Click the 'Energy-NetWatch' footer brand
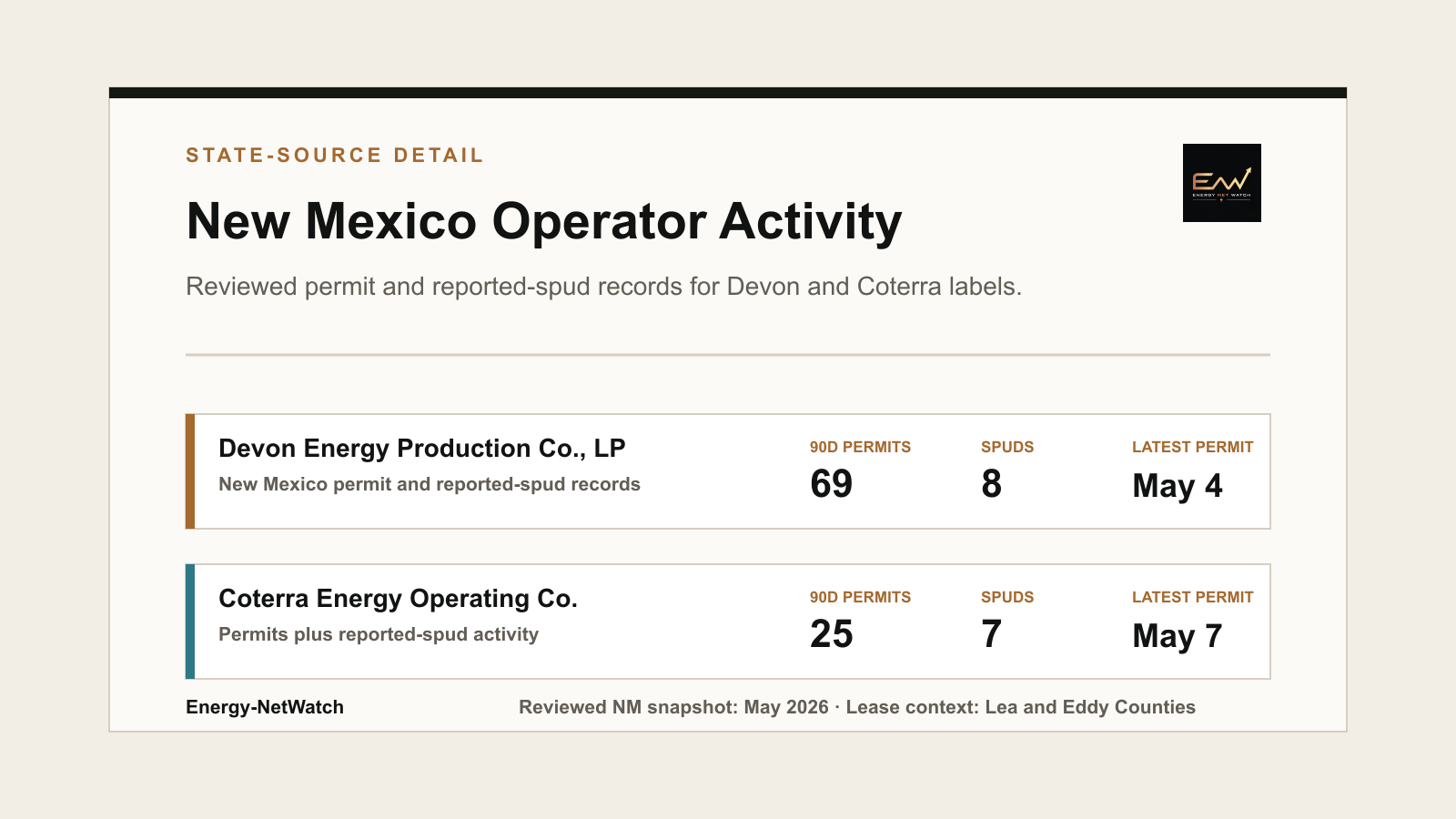Image resolution: width=1456 pixels, height=819 pixels. pos(265,707)
